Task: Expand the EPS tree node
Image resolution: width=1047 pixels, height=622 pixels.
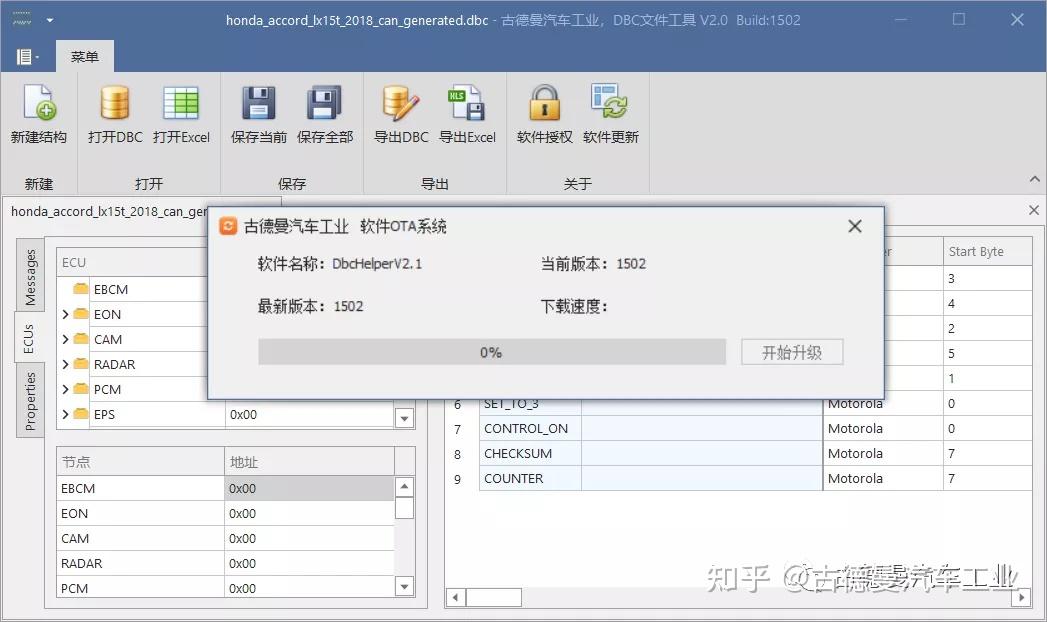Action: coord(65,414)
